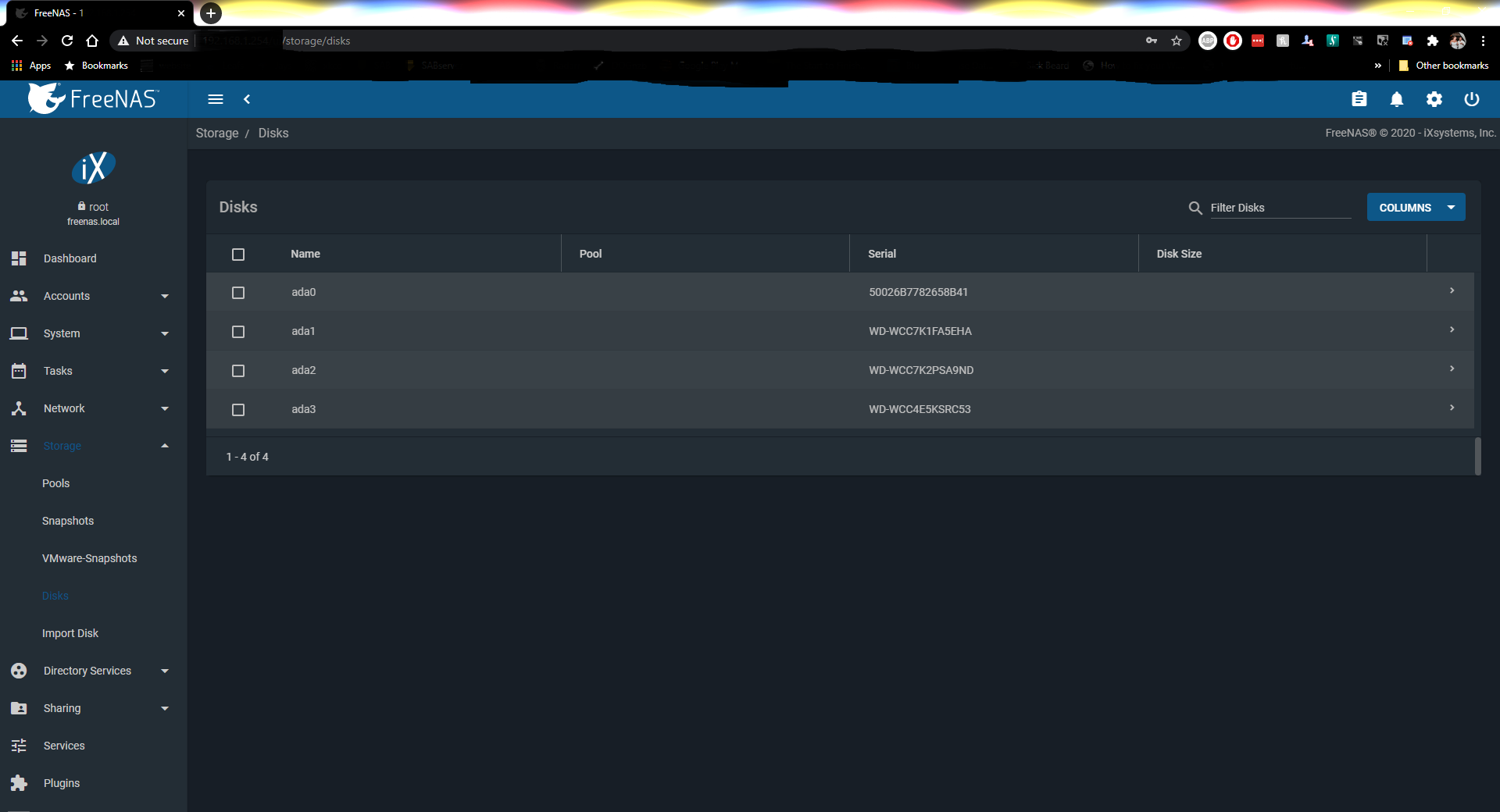The height and width of the screenshot is (812, 1500).
Task: Open alerts bell icon
Action: (x=1397, y=99)
